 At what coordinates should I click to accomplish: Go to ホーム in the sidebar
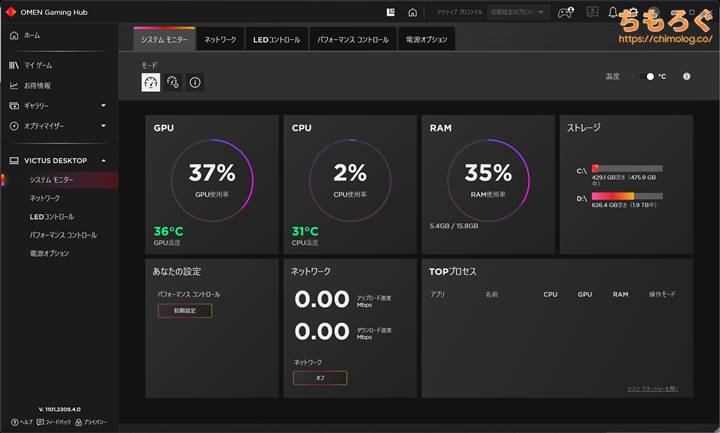(x=31, y=35)
